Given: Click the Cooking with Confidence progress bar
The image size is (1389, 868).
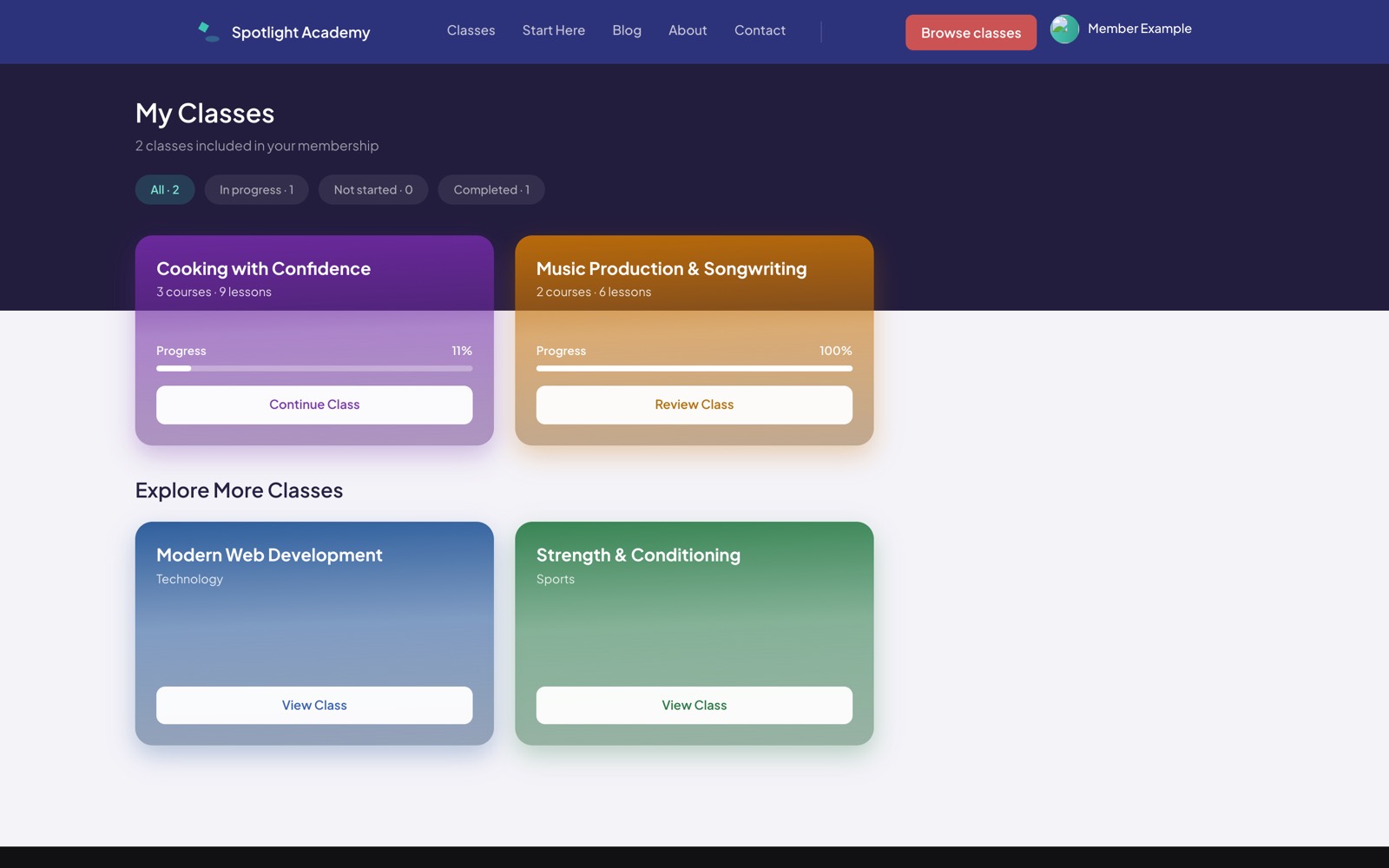Looking at the screenshot, I should (314, 368).
